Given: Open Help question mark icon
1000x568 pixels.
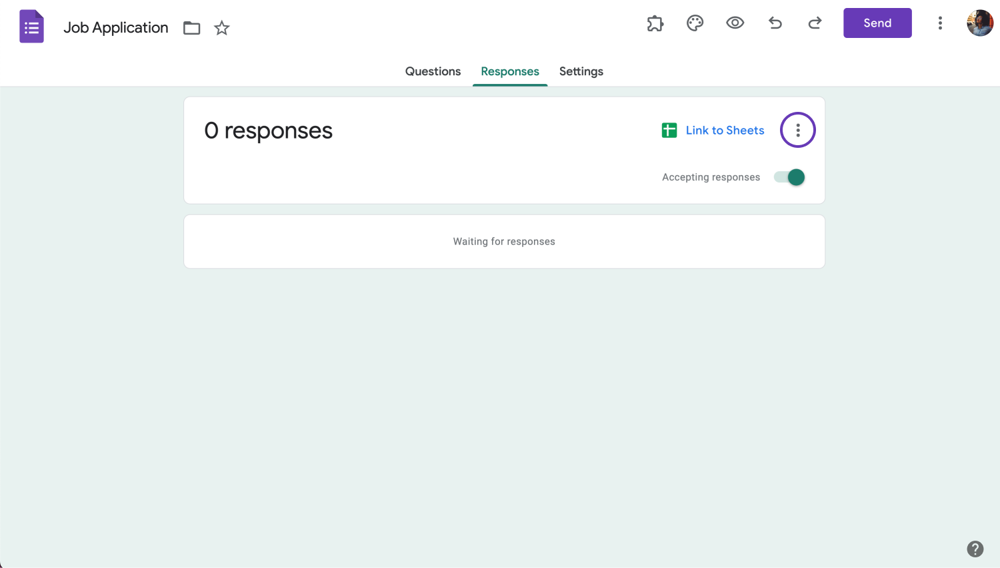Looking at the screenshot, I should point(975,549).
